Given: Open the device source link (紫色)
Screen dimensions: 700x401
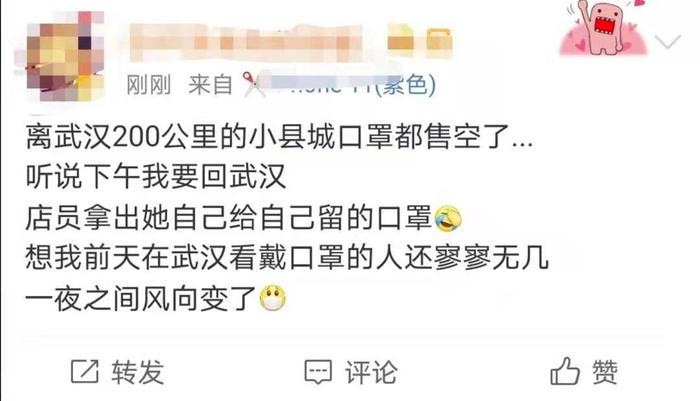Looking at the screenshot, I should 353,84.
